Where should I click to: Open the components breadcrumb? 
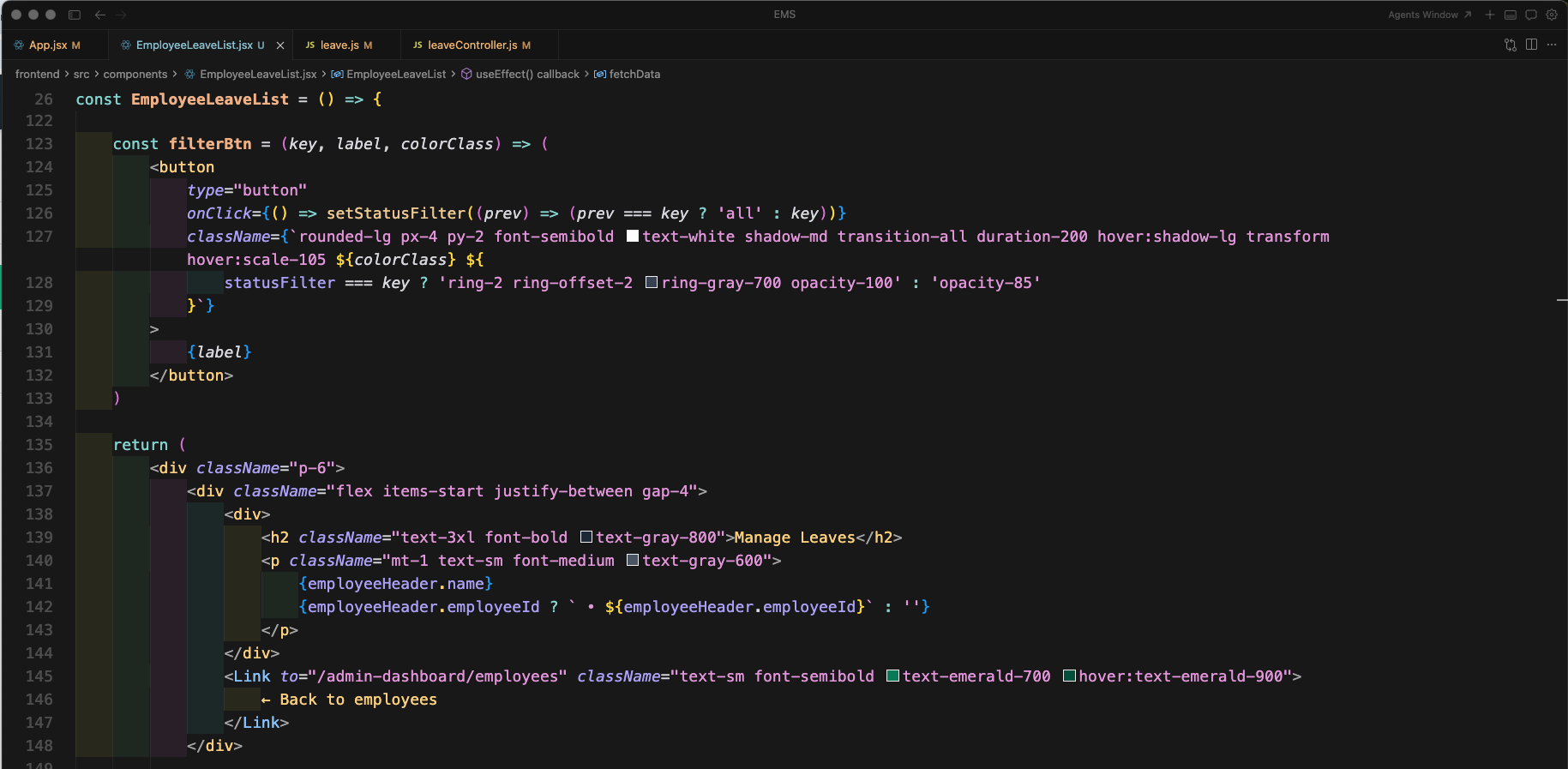tap(135, 75)
